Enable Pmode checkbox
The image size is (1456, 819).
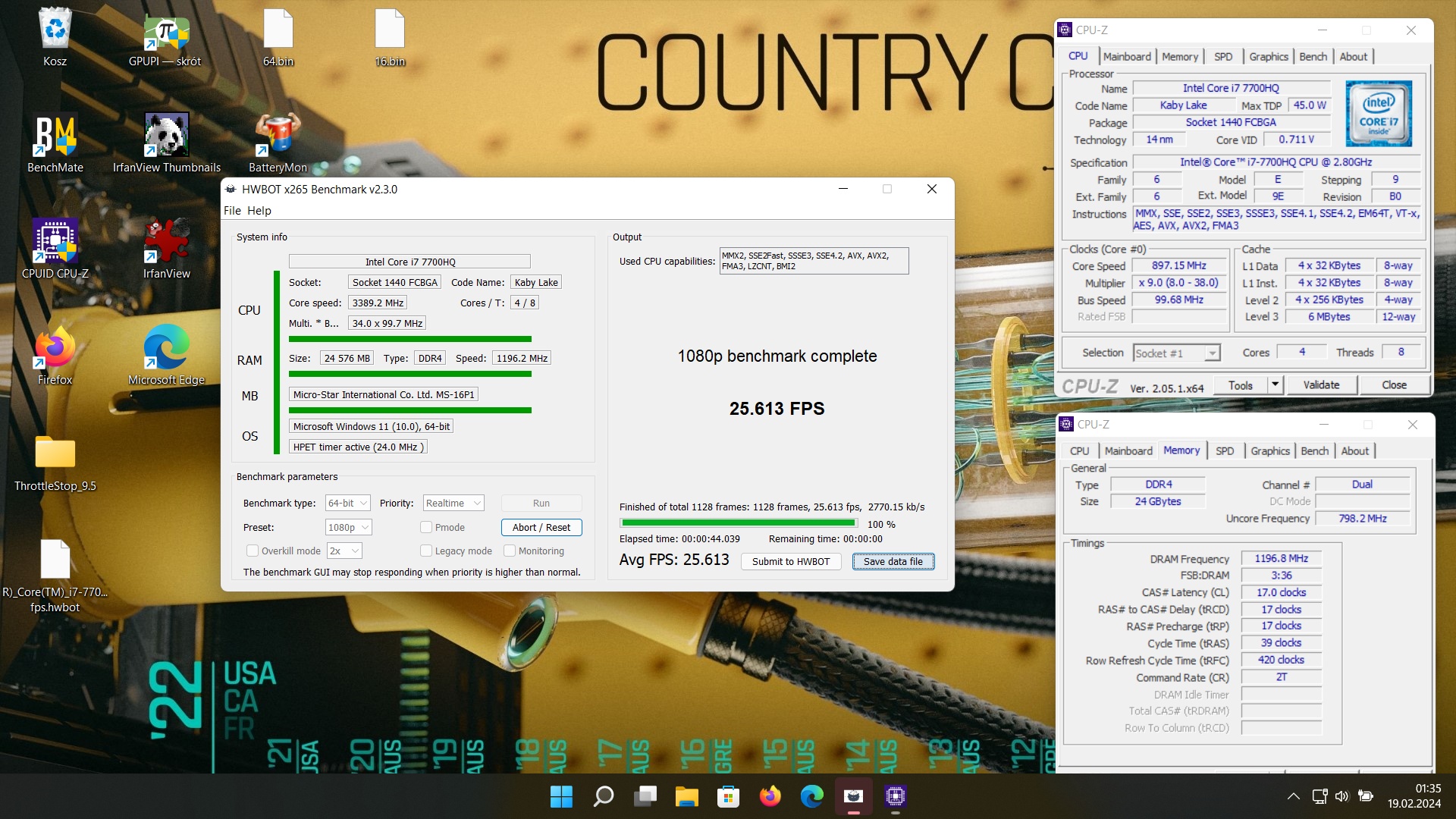(426, 527)
